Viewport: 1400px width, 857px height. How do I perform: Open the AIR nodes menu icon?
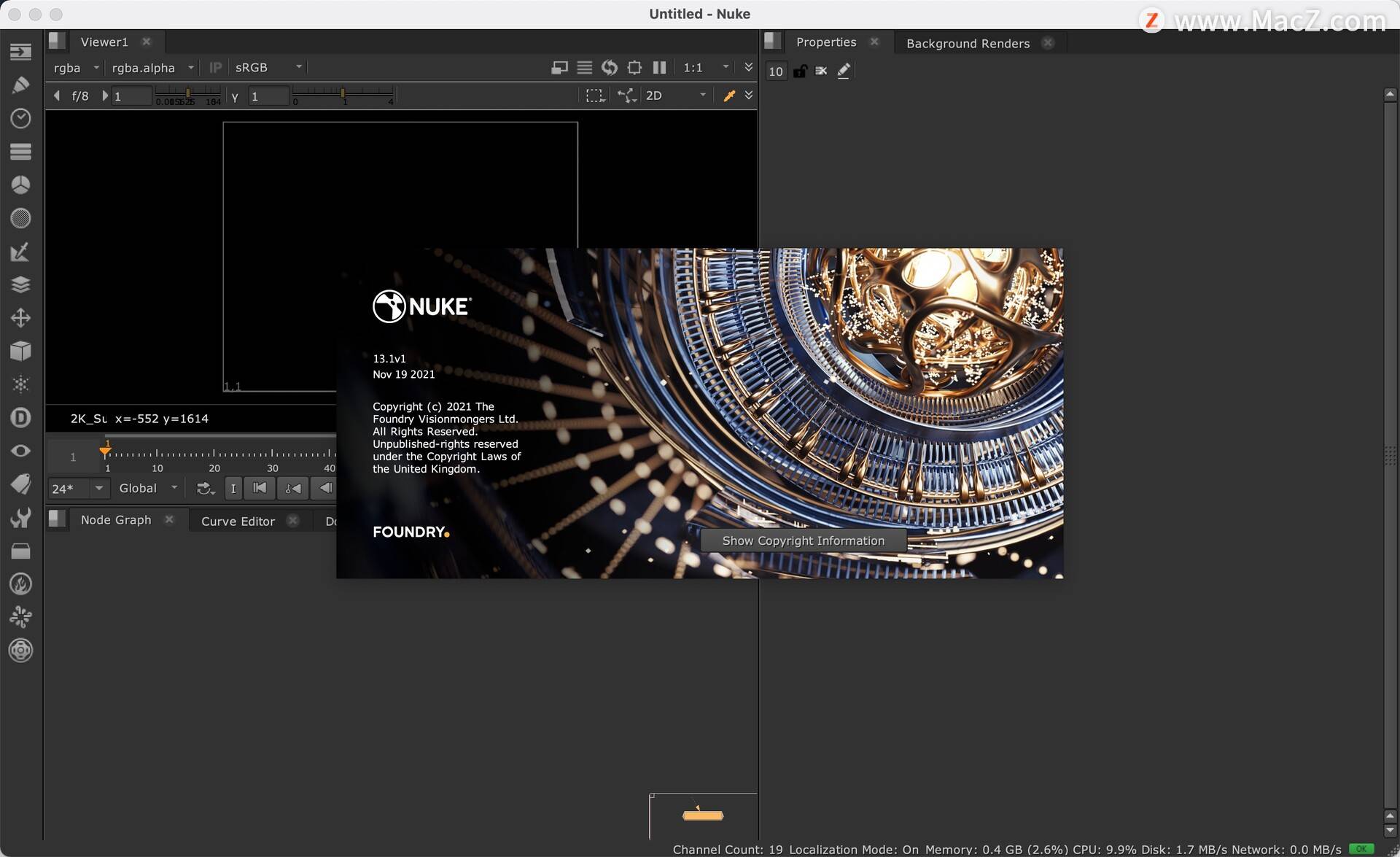pyautogui.click(x=20, y=617)
